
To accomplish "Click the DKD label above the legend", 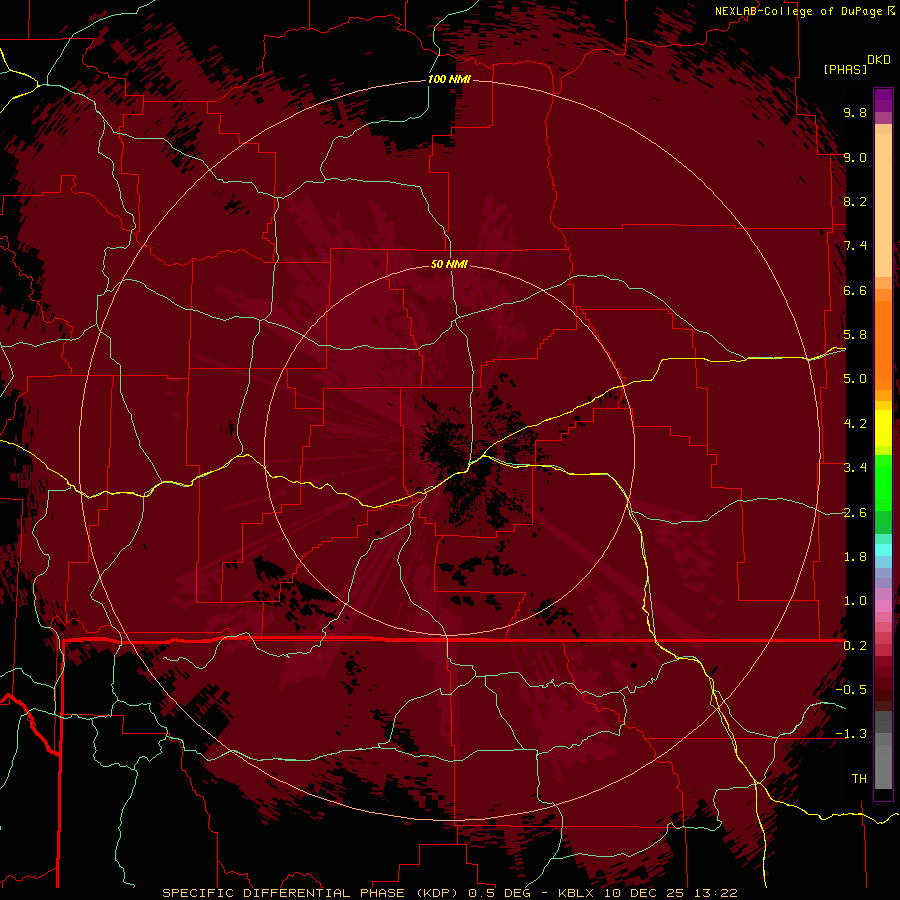I will coord(879,60).
